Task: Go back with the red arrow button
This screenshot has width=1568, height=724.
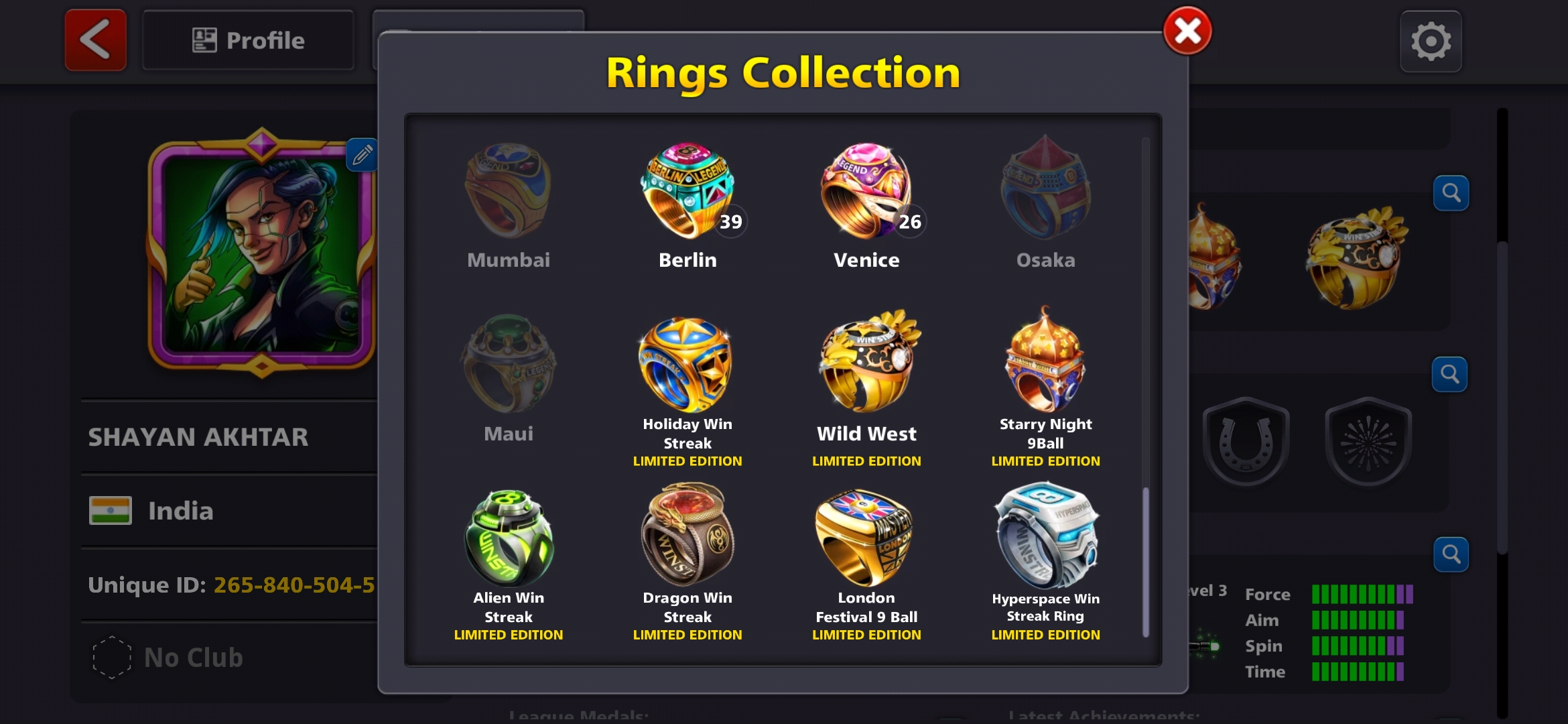Action: [x=95, y=40]
